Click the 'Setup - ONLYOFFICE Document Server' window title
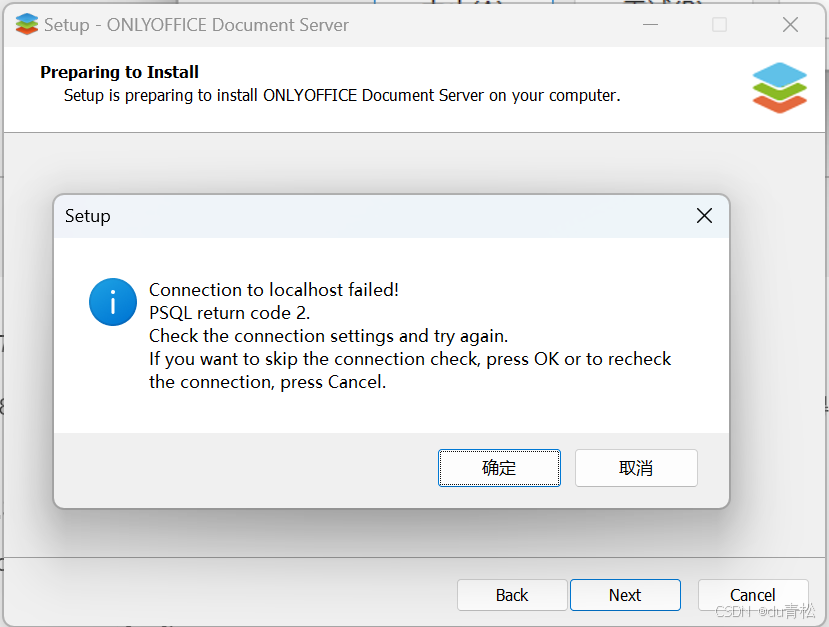The image size is (829, 627). click(x=196, y=25)
